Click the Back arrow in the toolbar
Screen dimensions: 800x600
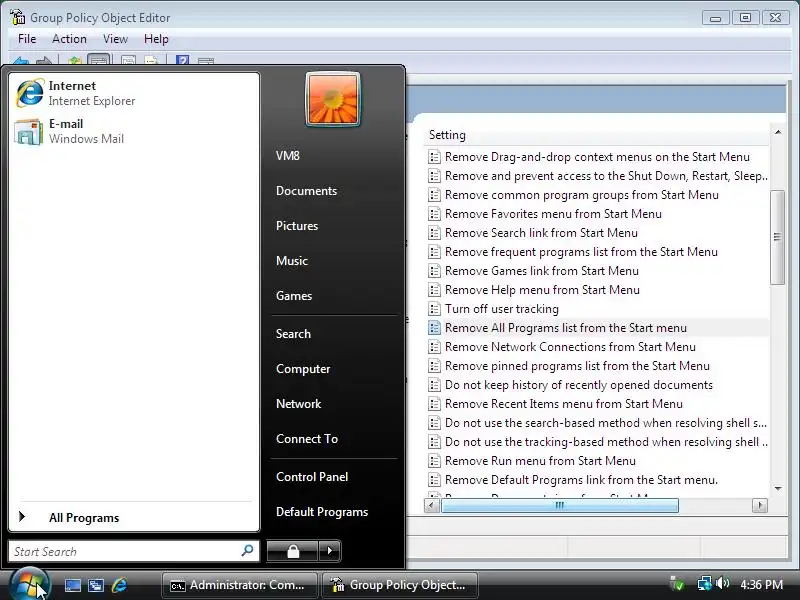[20, 61]
